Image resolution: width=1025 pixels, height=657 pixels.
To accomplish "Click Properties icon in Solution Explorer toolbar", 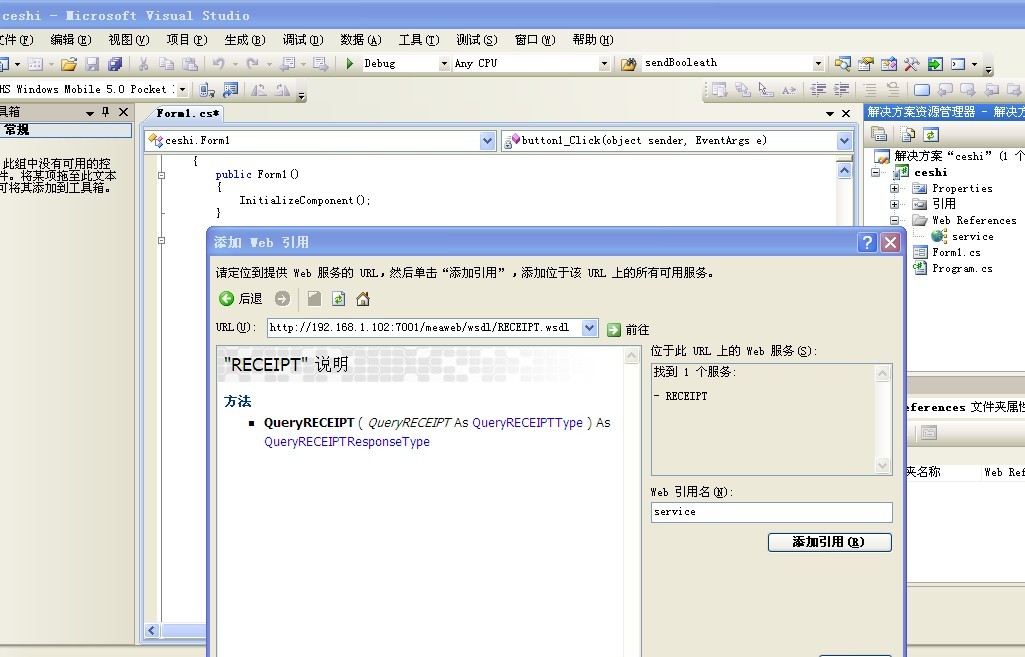I will [880, 135].
